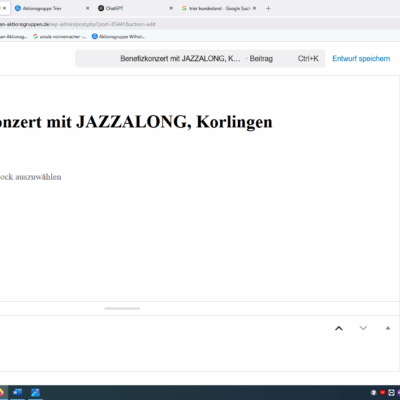Move the meta box panel down

(x=363, y=328)
